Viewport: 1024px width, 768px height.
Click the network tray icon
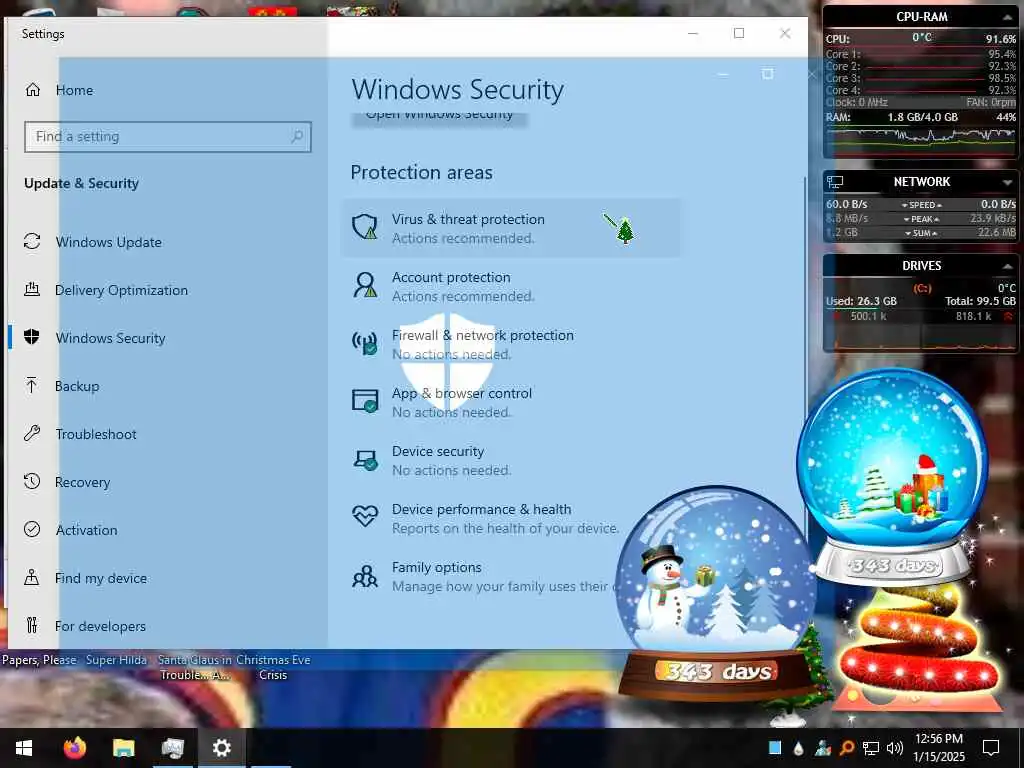point(871,748)
